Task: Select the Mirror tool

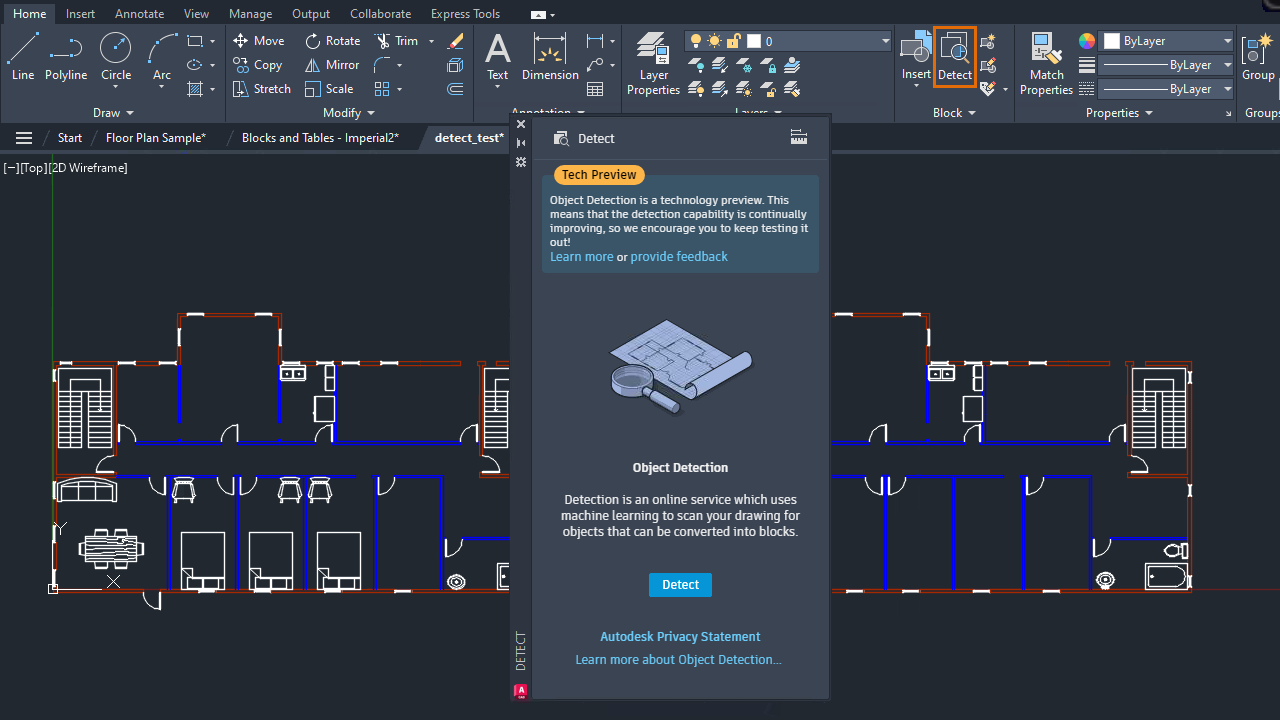Action: 332,64
